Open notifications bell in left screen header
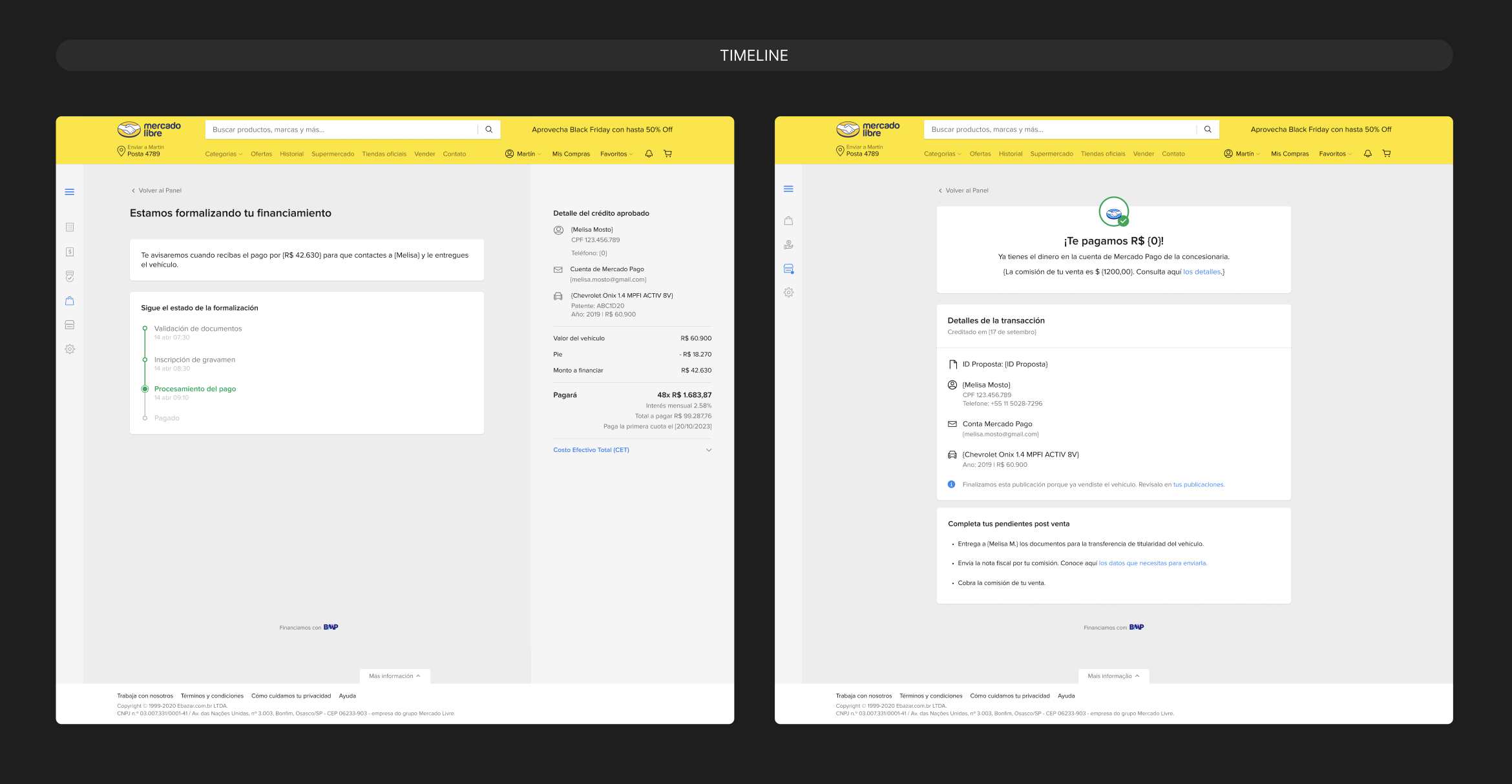The height and width of the screenshot is (784, 1512). click(x=649, y=154)
